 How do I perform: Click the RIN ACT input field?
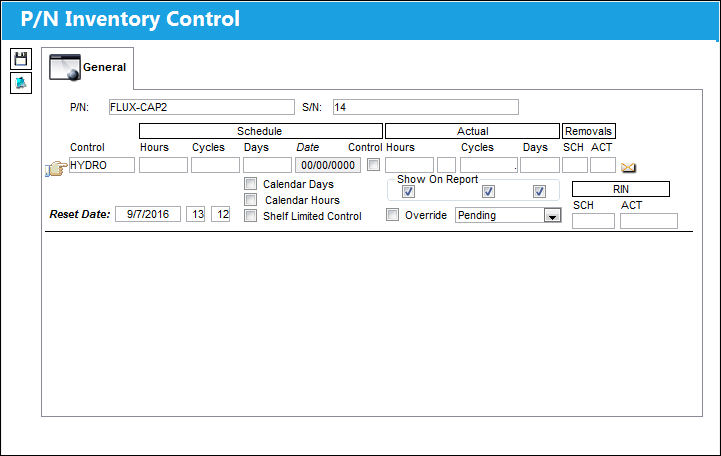649,221
